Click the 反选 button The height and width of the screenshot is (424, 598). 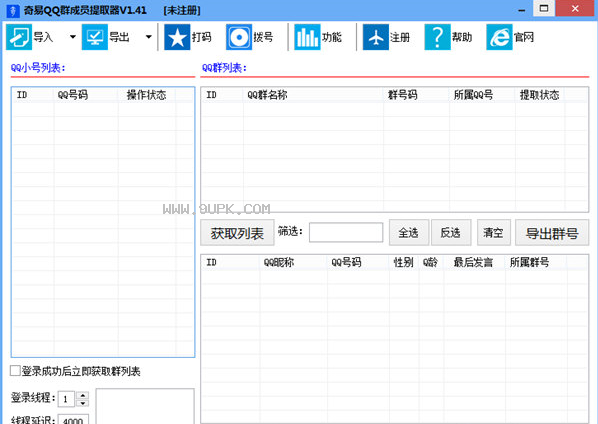[451, 232]
